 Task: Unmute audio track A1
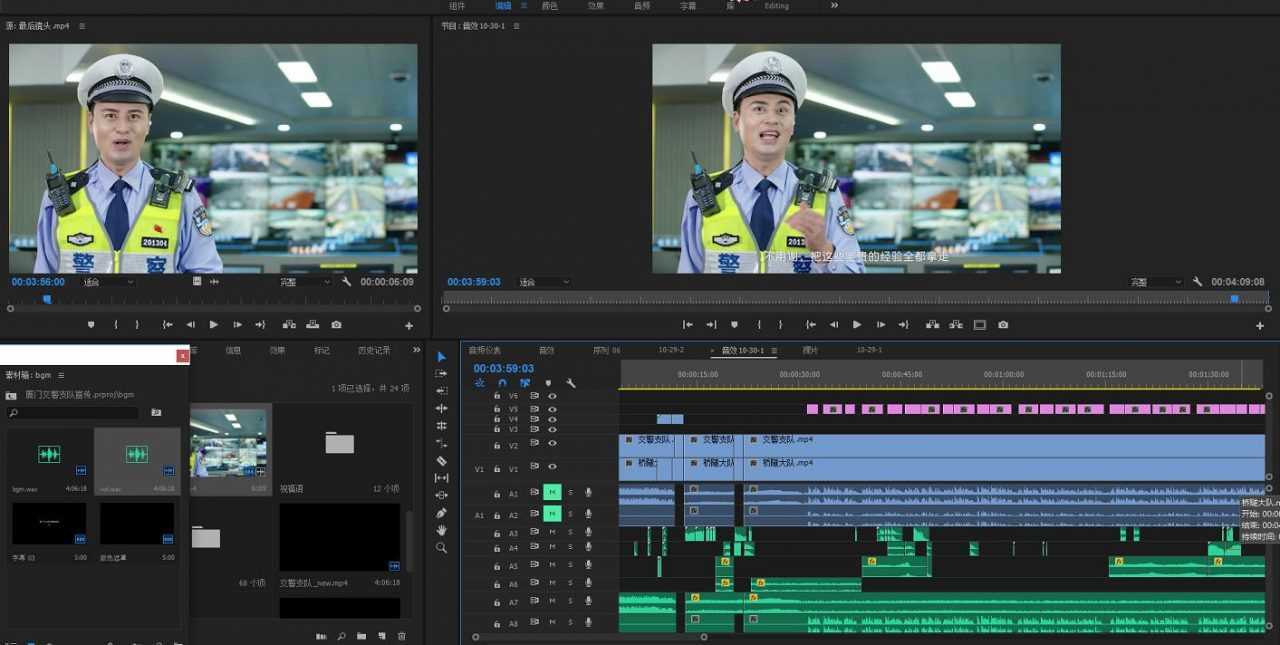pos(552,492)
